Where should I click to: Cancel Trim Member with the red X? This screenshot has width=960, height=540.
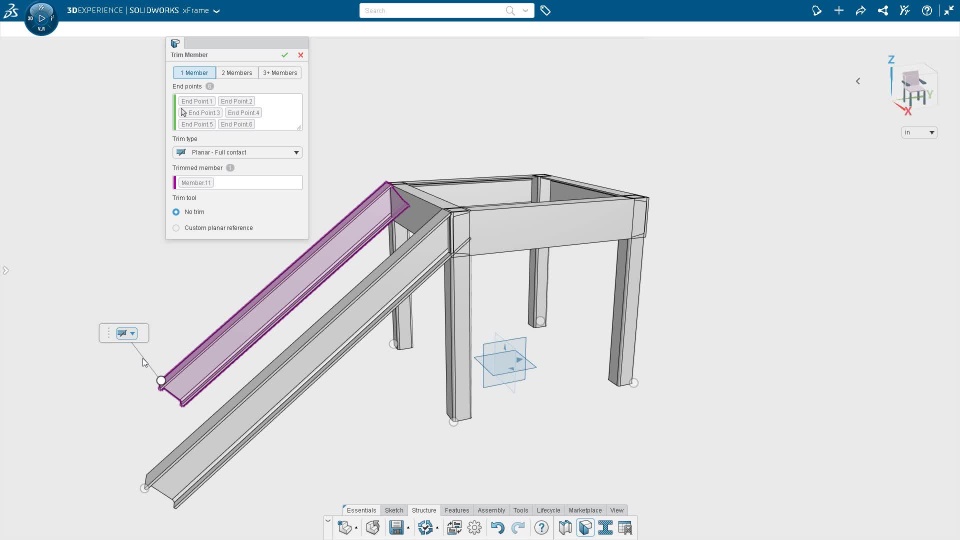coord(301,55)
